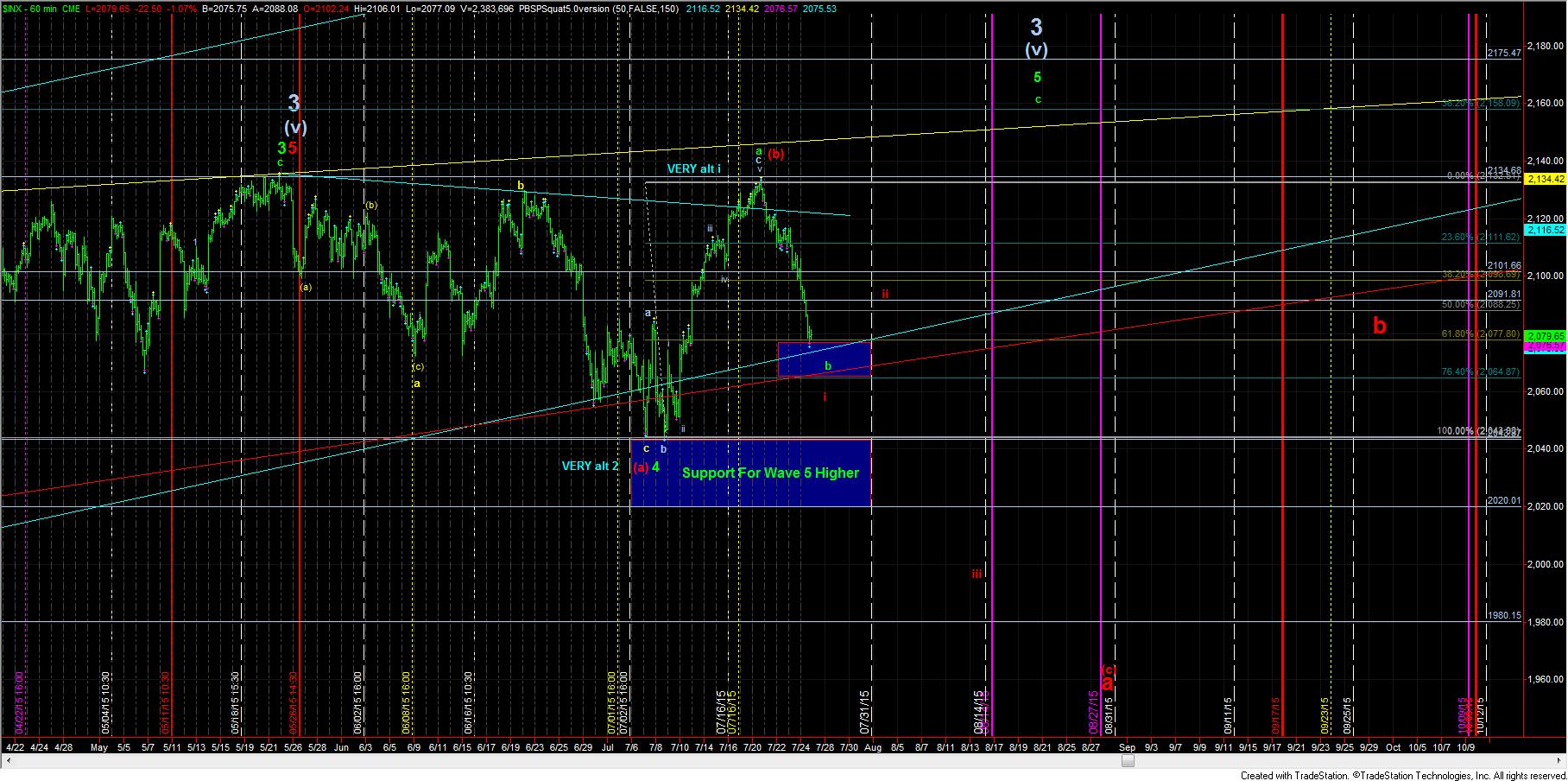Screen dimensions: 1568x781
Task: Click the green '5' label under top-right '(v)'
Action: coord(1038,78)
